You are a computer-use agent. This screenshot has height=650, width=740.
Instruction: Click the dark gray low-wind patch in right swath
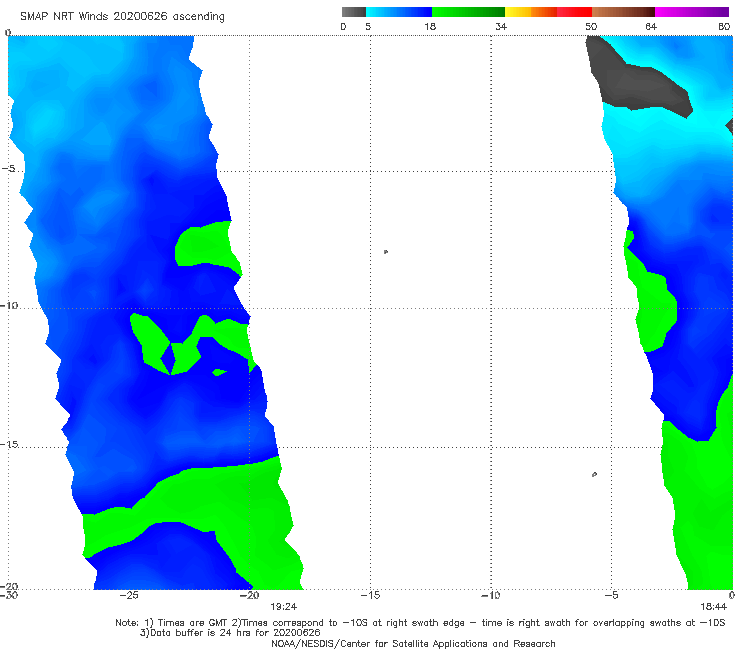(637, 78)
